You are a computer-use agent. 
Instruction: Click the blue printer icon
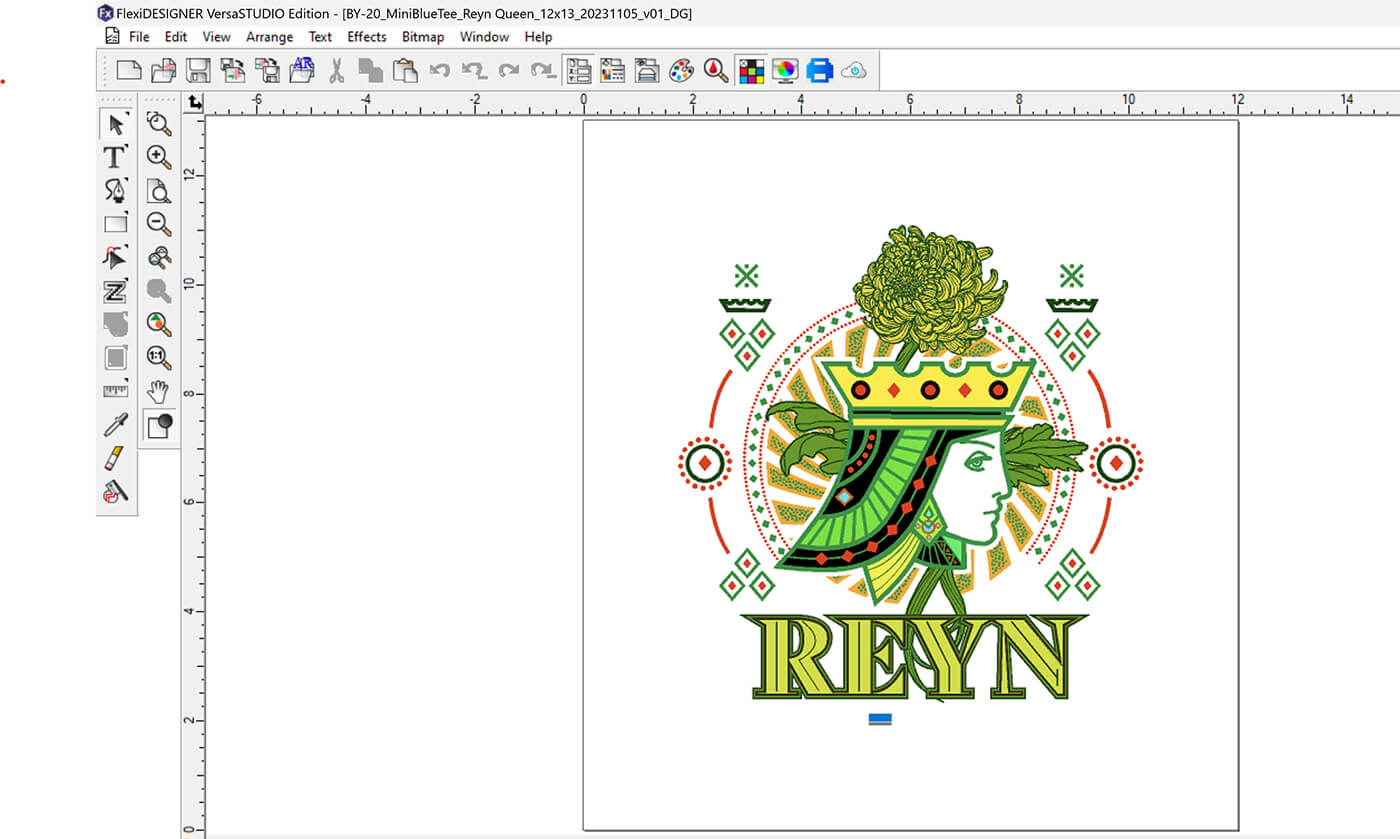(x=820, y=70)
